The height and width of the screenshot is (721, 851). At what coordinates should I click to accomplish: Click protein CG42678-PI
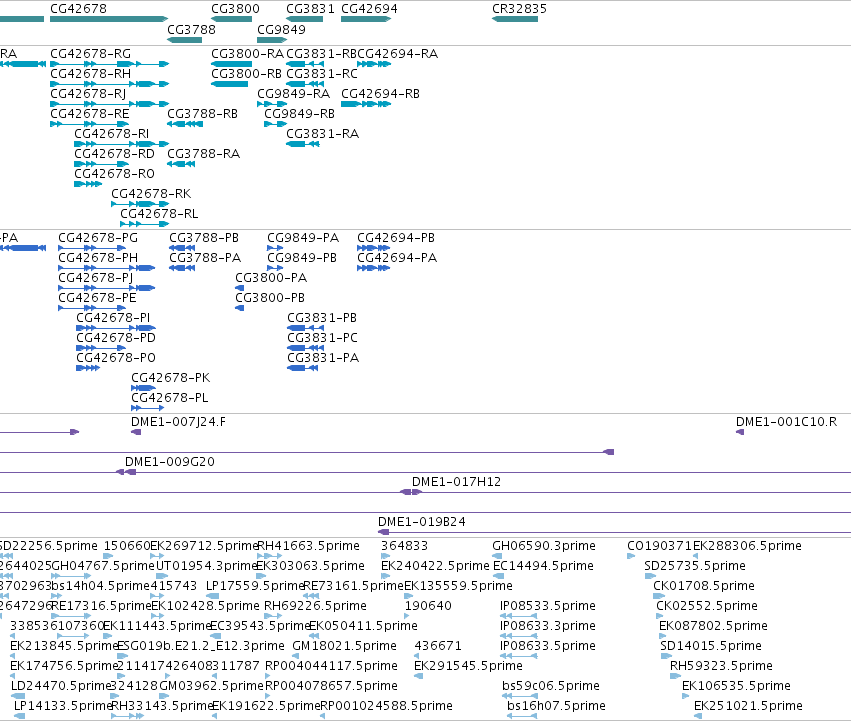click(116, 328)
